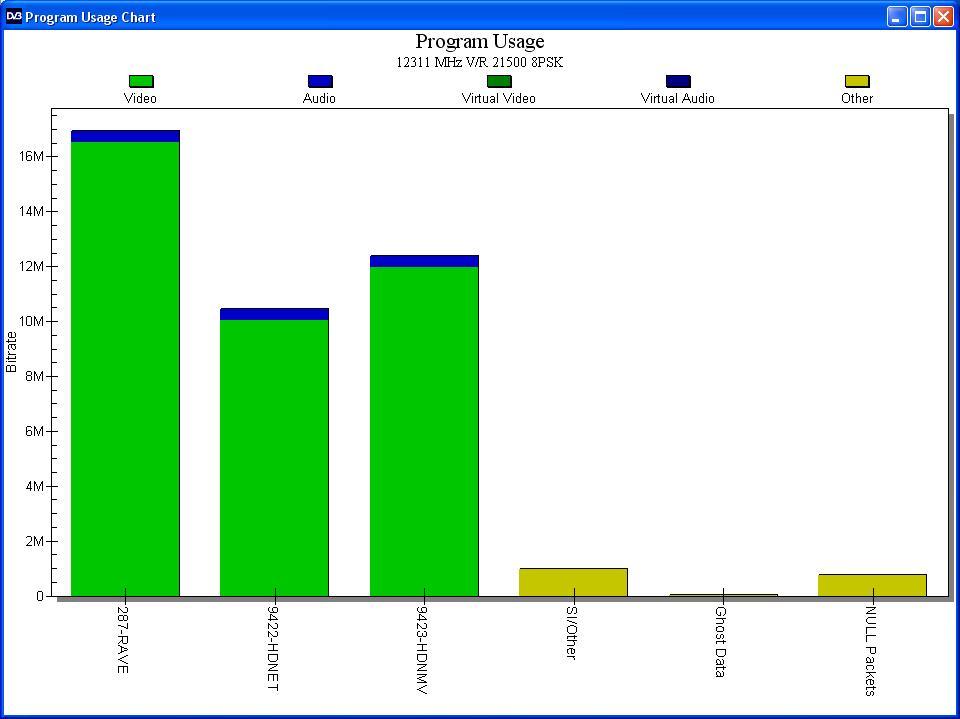
Task: Click the SI/Other yellow bar
Action: [573, 582]
